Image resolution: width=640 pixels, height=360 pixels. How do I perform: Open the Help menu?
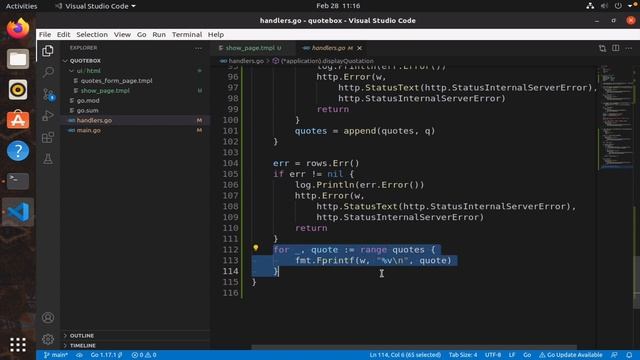pos(216,35)
